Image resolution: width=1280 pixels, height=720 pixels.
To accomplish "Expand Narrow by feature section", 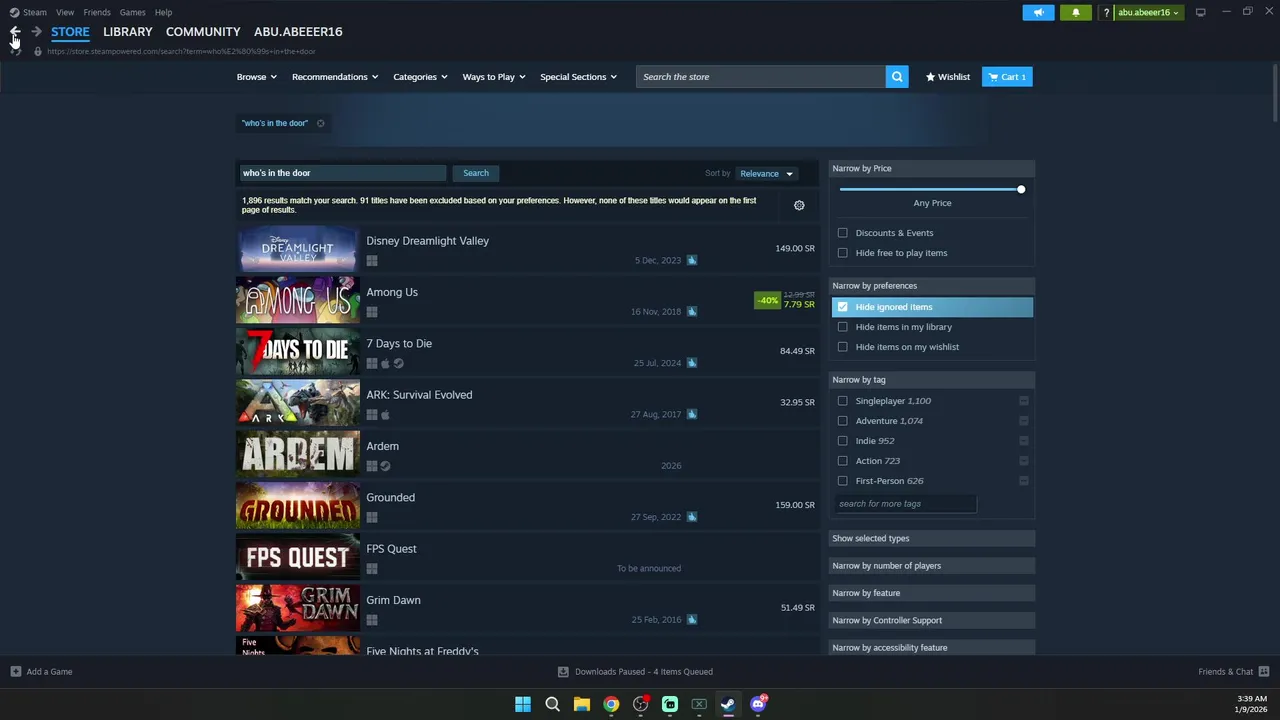I will [932, 593].
